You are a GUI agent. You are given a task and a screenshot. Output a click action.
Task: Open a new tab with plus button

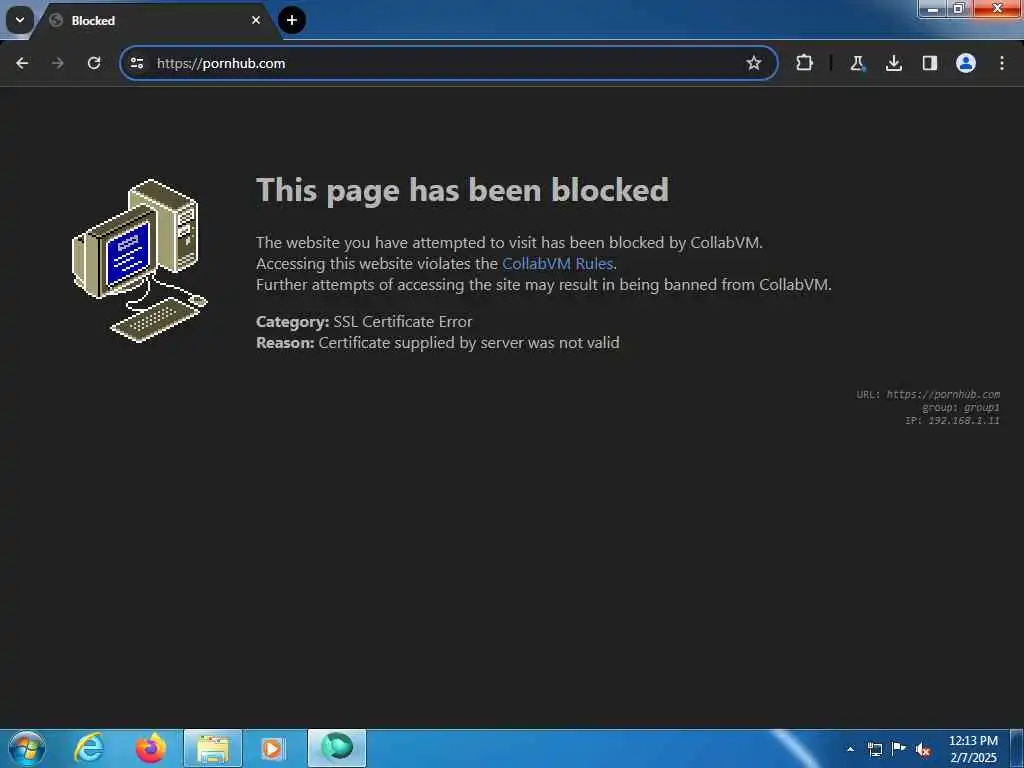pos(292,20)
